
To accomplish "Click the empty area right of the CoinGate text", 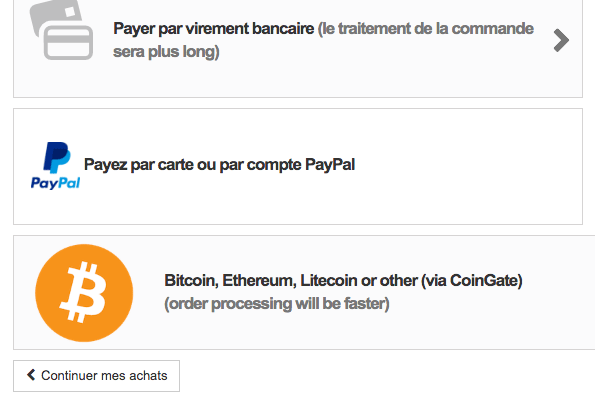I will pyautogui.click(x=559, y=293).
